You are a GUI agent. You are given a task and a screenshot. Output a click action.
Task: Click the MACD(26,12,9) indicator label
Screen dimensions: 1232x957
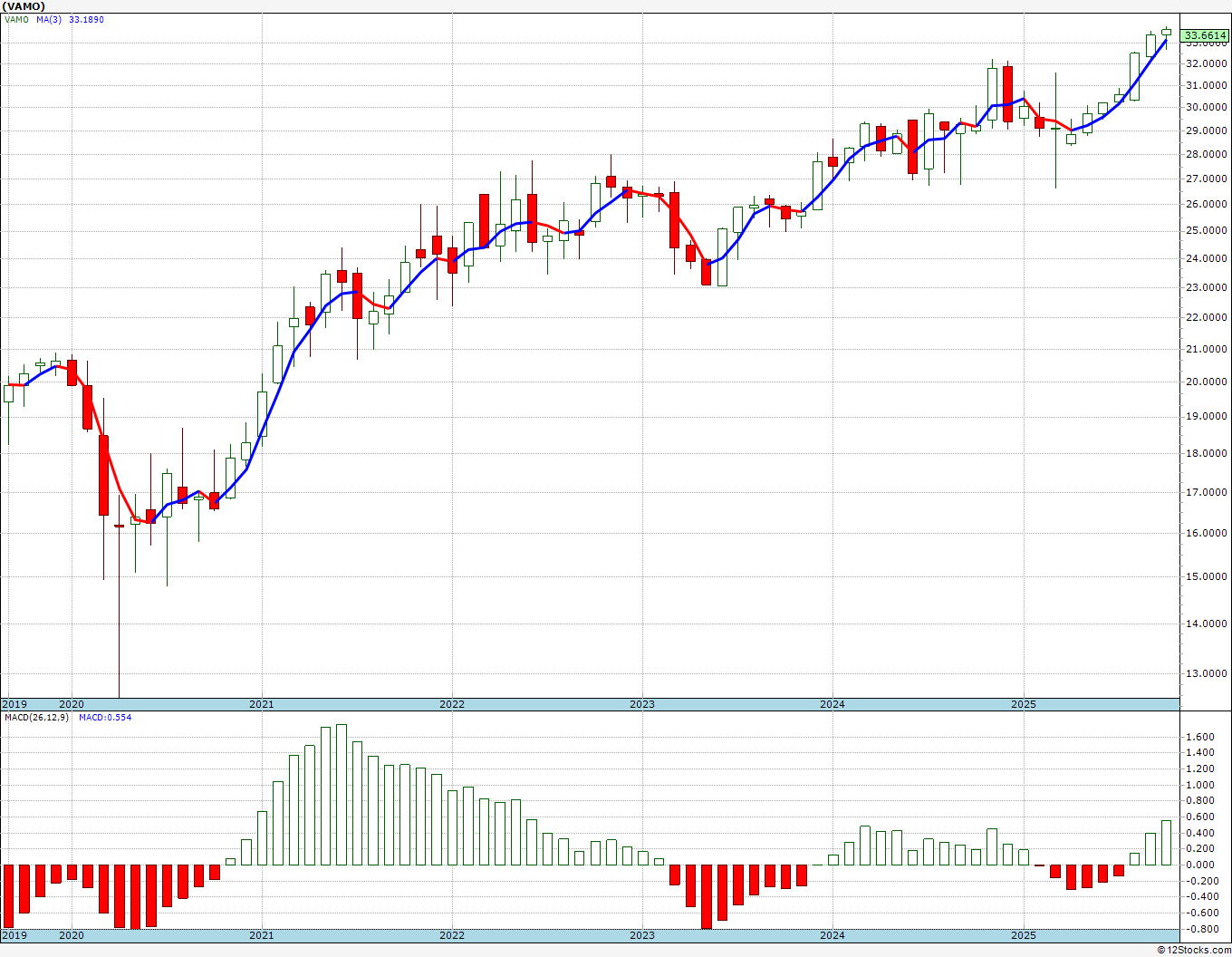pos(35,718)
